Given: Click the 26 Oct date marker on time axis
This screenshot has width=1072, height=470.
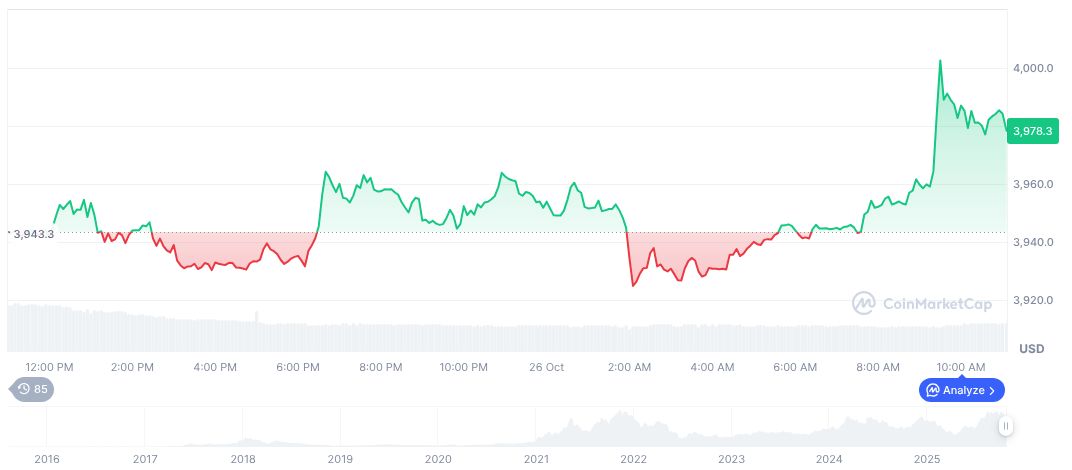Looking at the screenshot, I should 547,367.
